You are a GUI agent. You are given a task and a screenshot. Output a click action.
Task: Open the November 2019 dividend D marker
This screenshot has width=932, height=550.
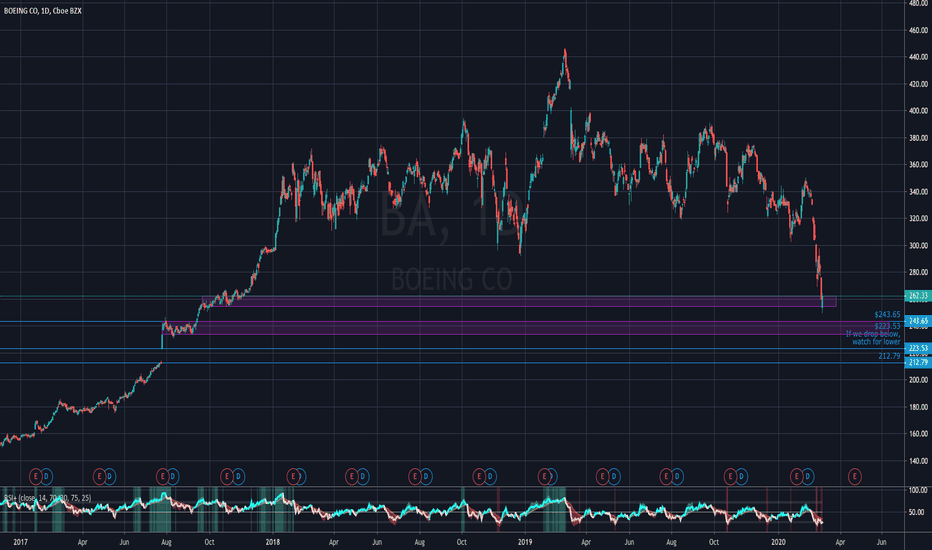[x=741, y=476]
